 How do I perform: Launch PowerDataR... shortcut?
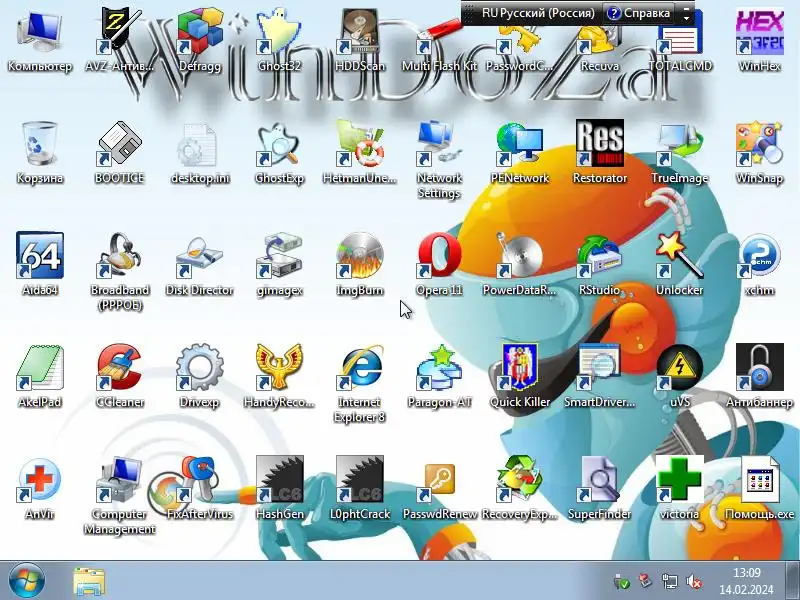[x=519, y=264]
